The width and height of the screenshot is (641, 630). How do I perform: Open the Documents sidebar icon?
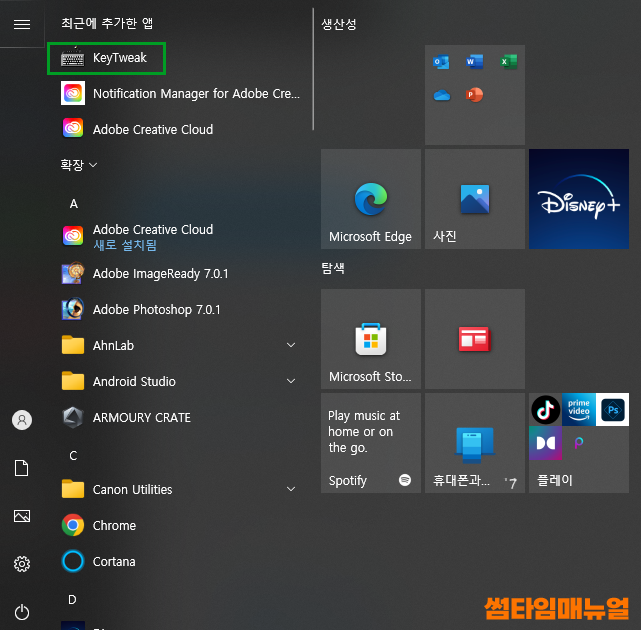click(22, 468)
